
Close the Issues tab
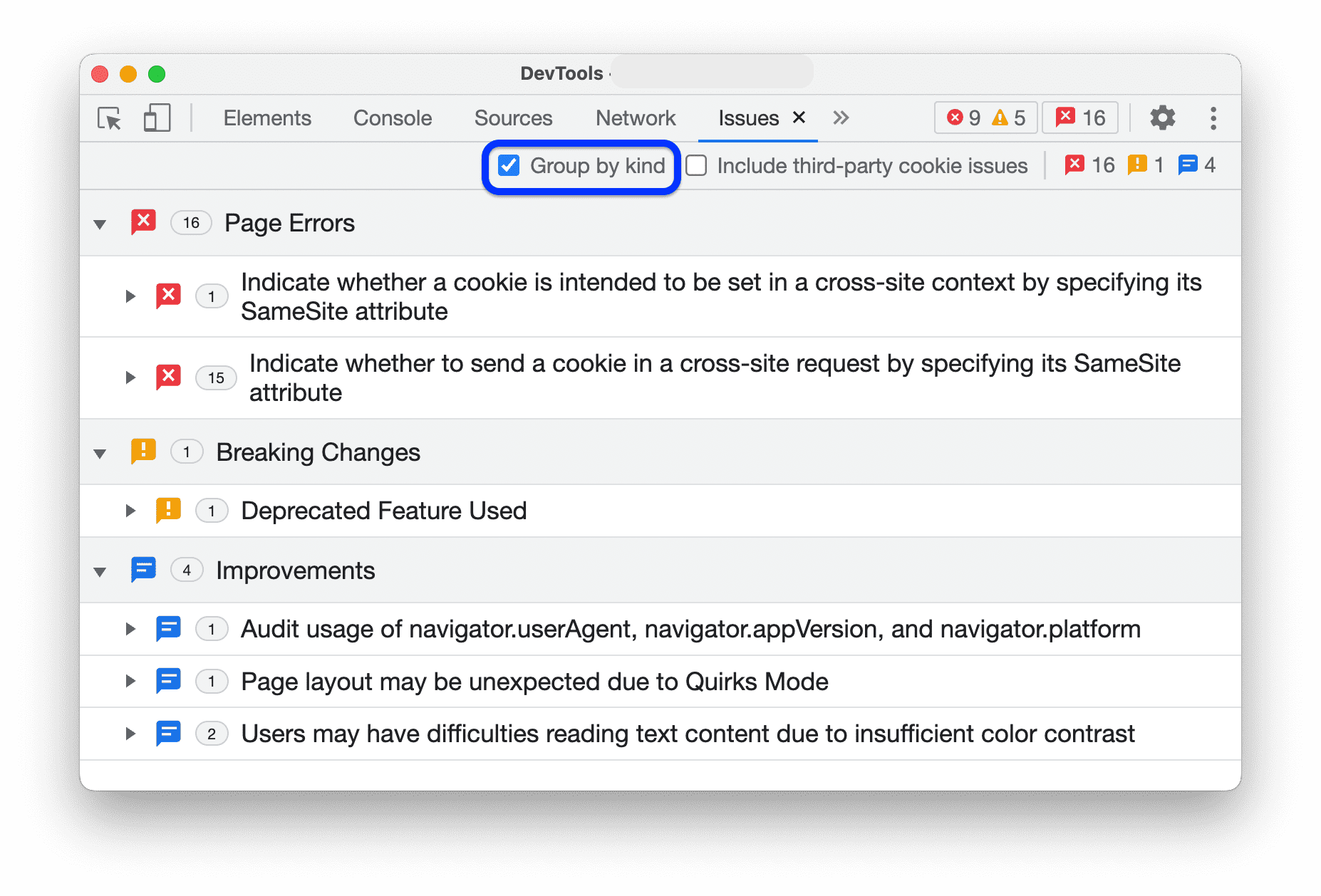click(799, 118)
